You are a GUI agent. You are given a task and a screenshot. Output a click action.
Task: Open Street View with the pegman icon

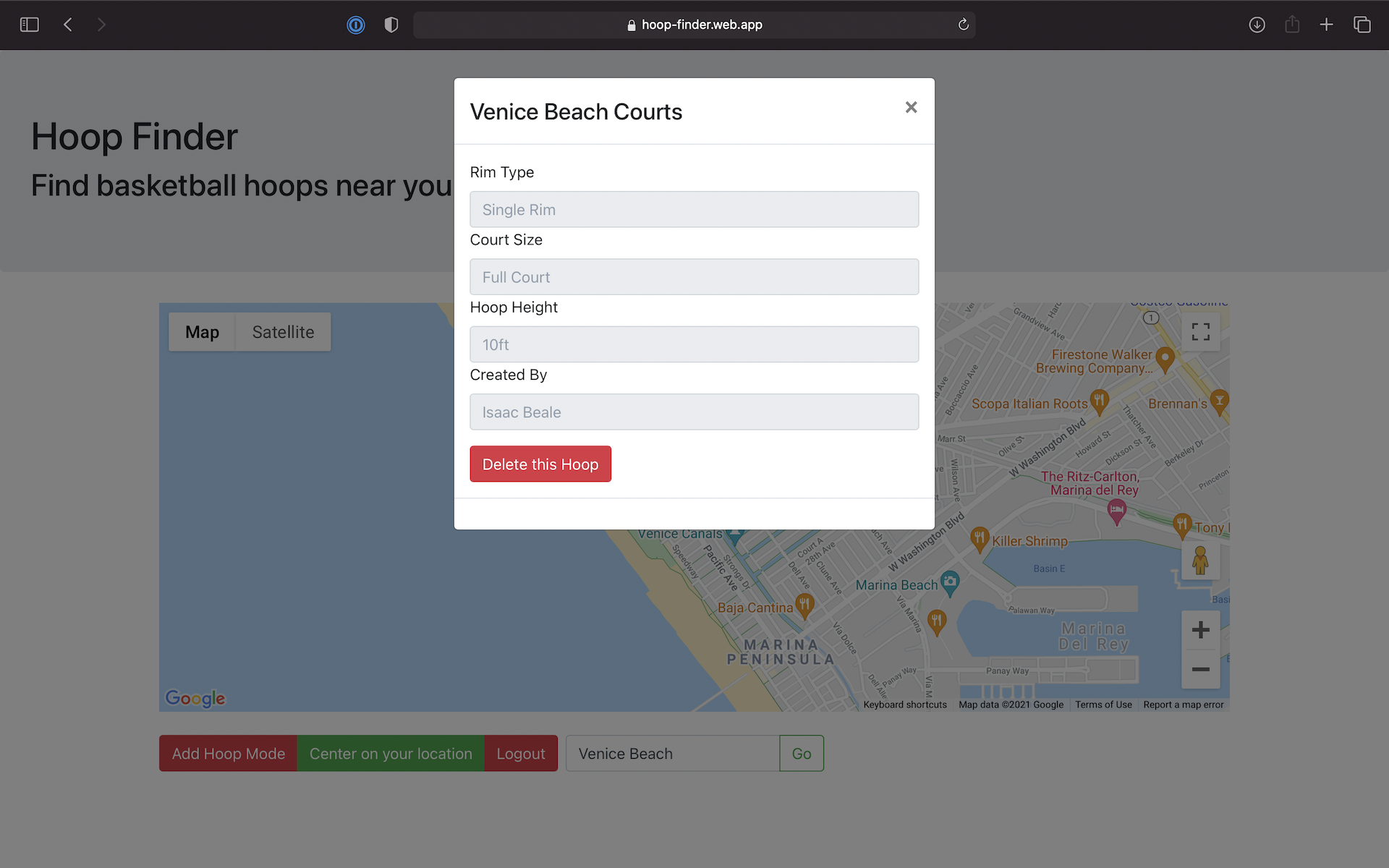[1200, 561]
